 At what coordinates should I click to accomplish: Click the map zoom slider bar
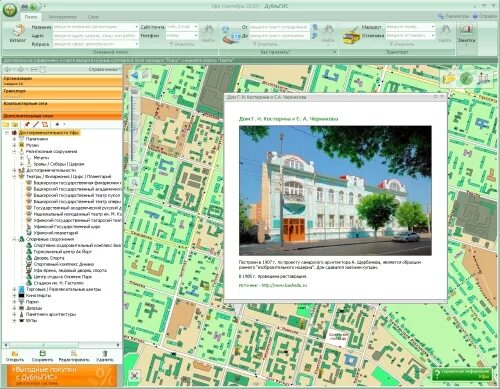pyautogui.click(x=134, y=128)
